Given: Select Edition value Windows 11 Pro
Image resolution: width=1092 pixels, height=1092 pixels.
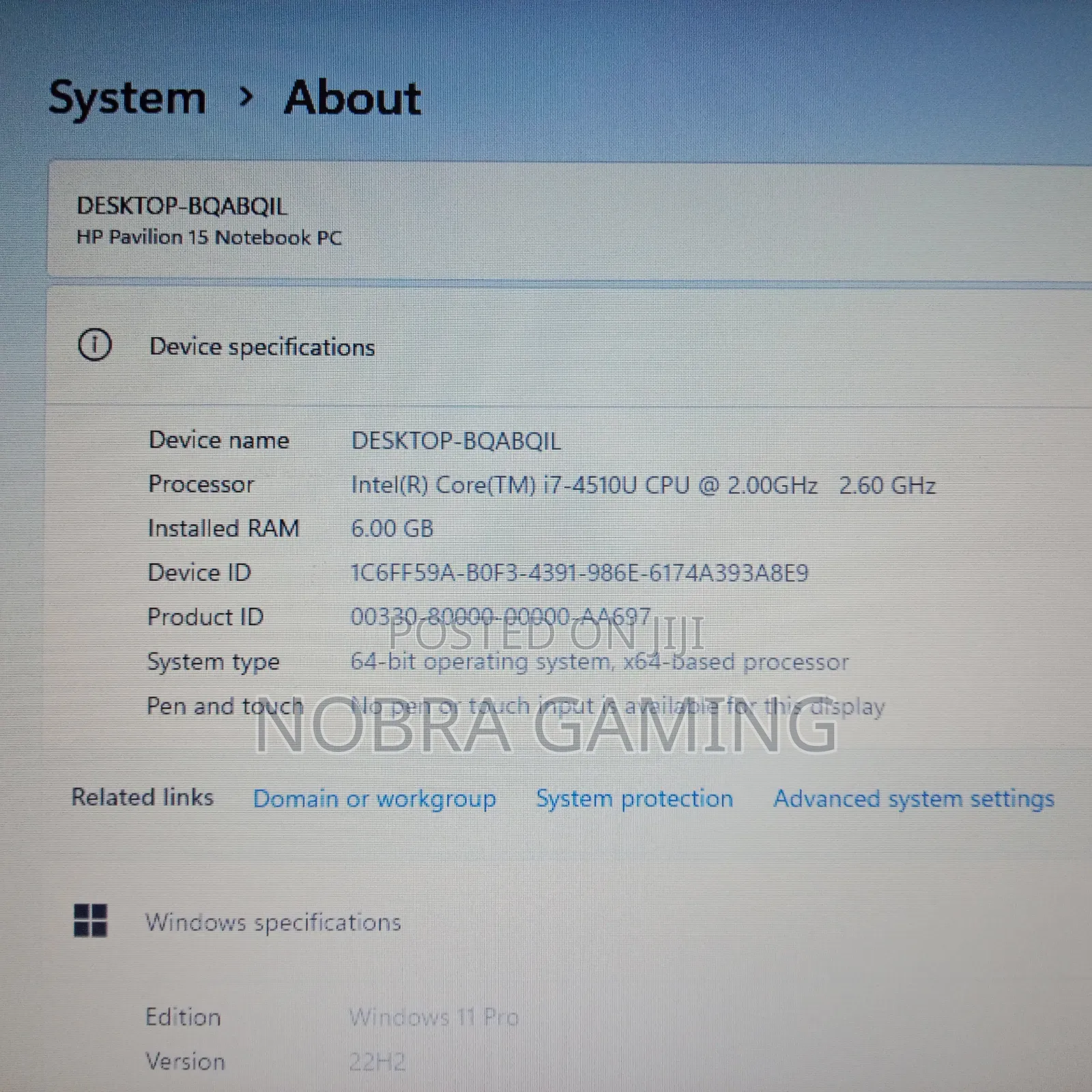Looking at the screenshot, I should tap(433, 1018).
